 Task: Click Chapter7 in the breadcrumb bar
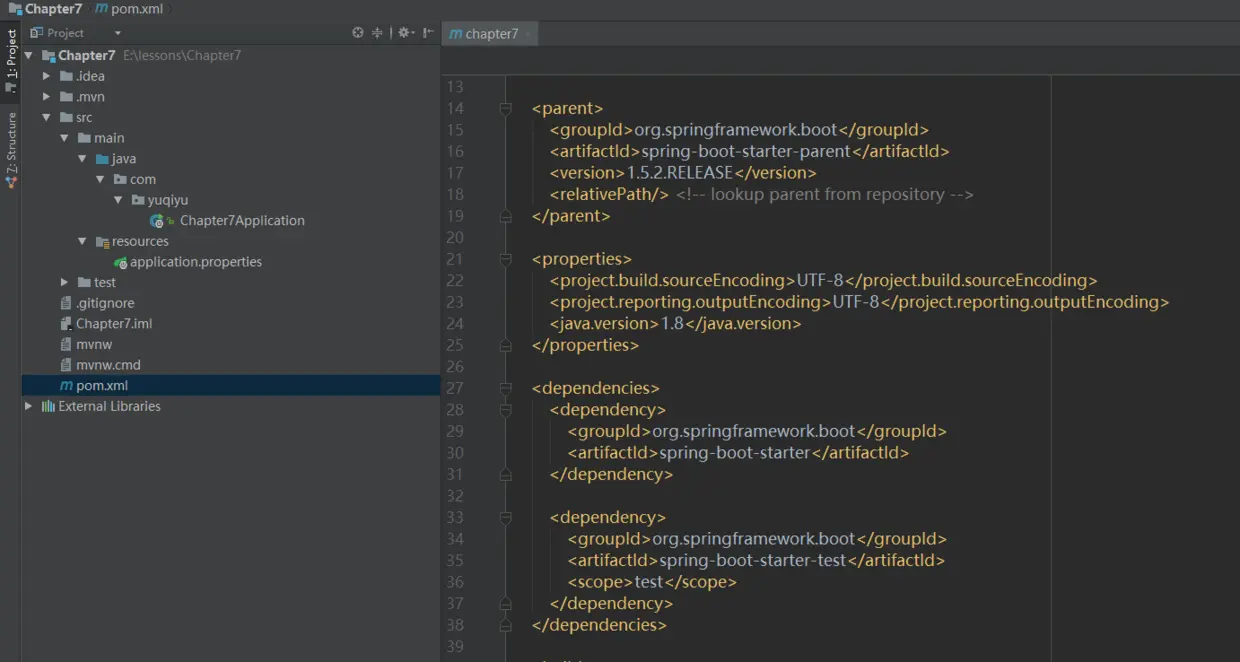pos(52,9)
